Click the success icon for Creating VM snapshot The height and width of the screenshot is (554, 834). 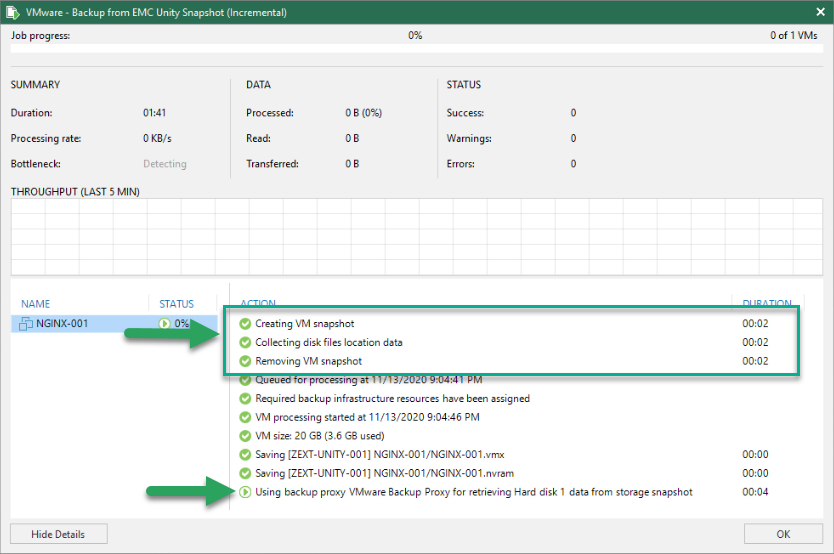pyautogui.click(x=245, y=324)
